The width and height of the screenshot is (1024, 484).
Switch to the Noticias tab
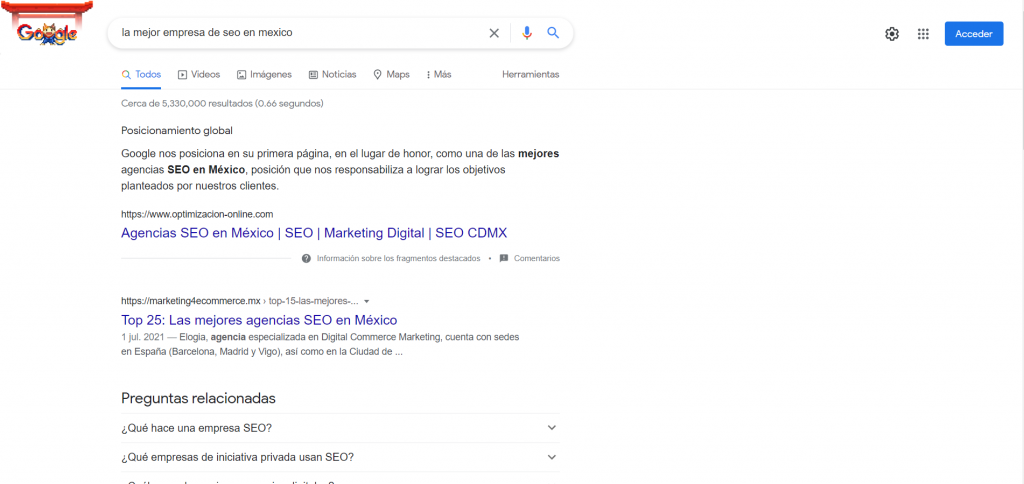[x=332, y=74]
